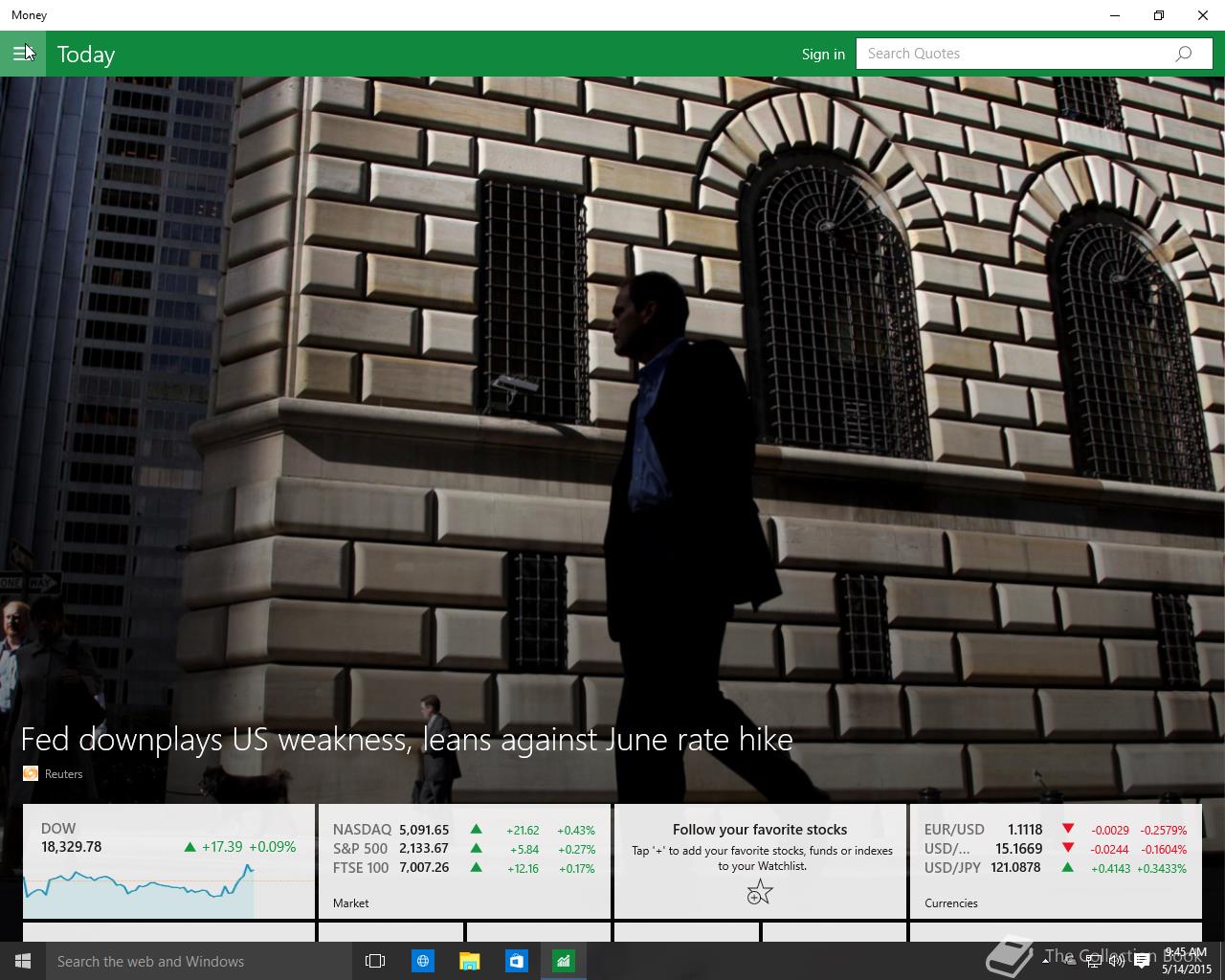
Task: Click the USD/JPY green up arrow
Action: pyautogui.click(x=1068, y=867)
